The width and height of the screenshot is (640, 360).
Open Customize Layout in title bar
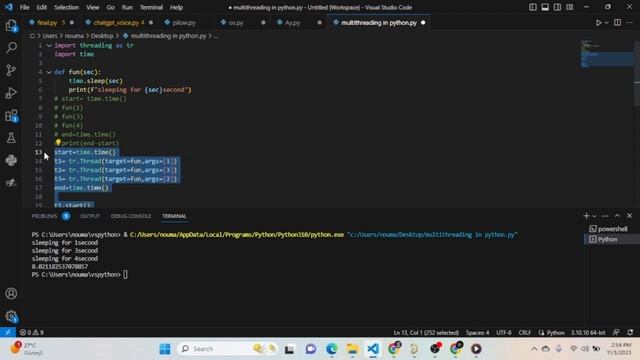[x=570, y=7]
